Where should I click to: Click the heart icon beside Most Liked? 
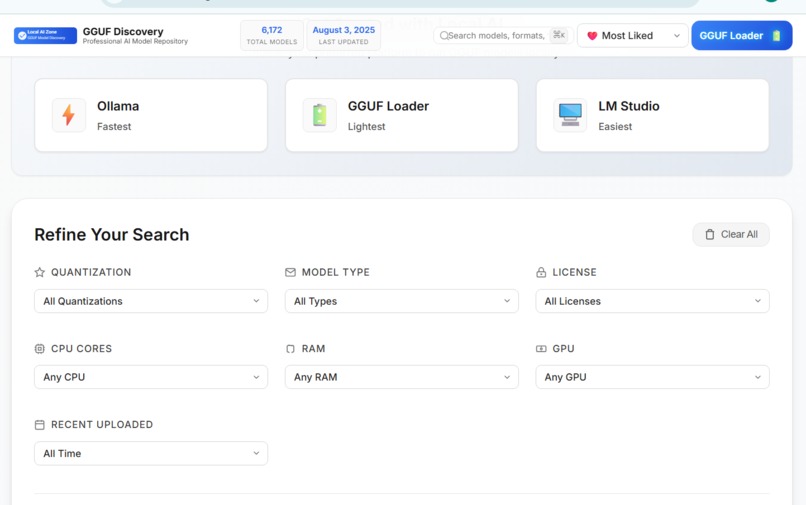(x=592, y=36)
